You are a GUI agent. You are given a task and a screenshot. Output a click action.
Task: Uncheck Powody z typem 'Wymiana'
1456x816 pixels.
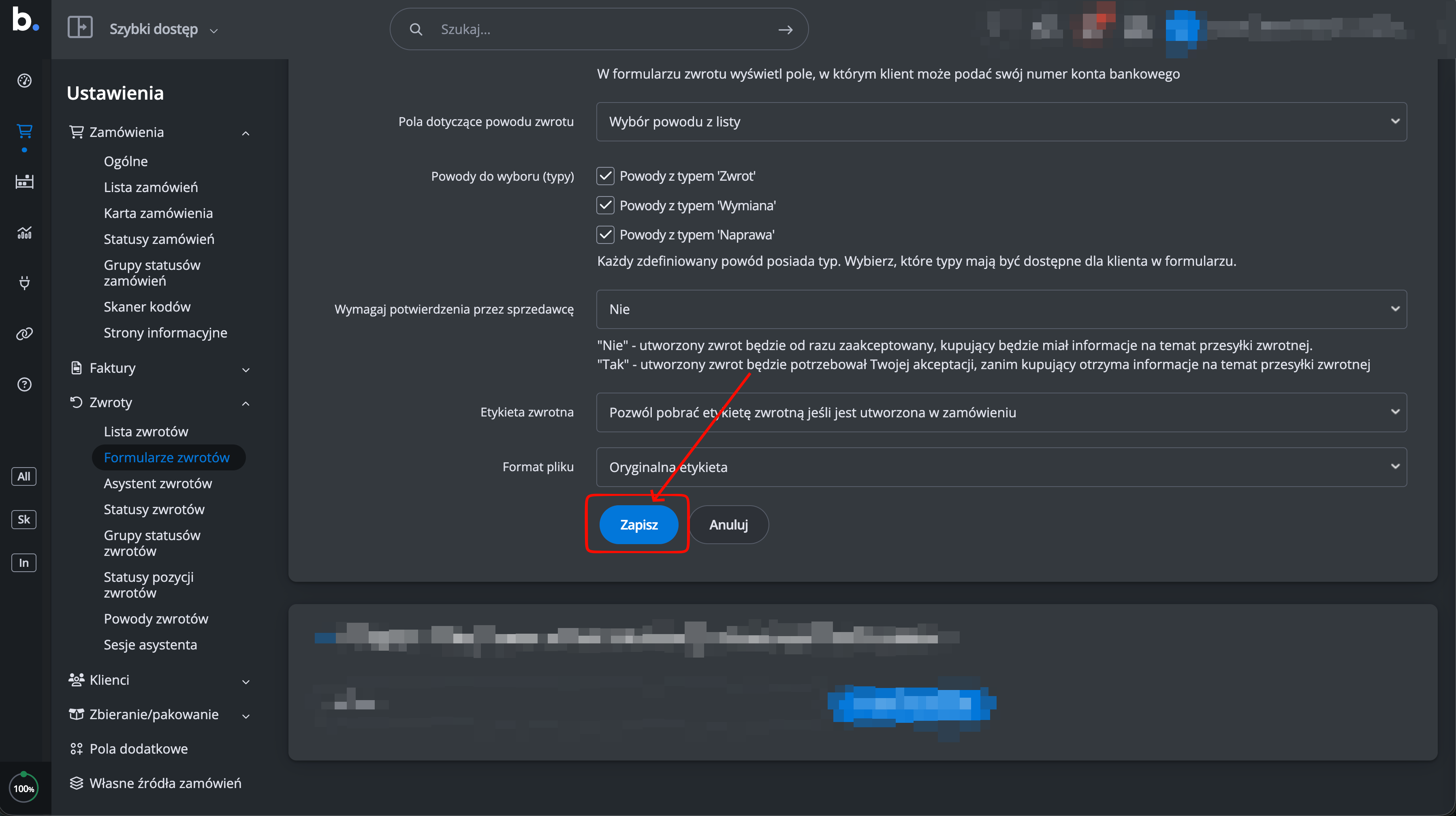(x=605, y=205)
